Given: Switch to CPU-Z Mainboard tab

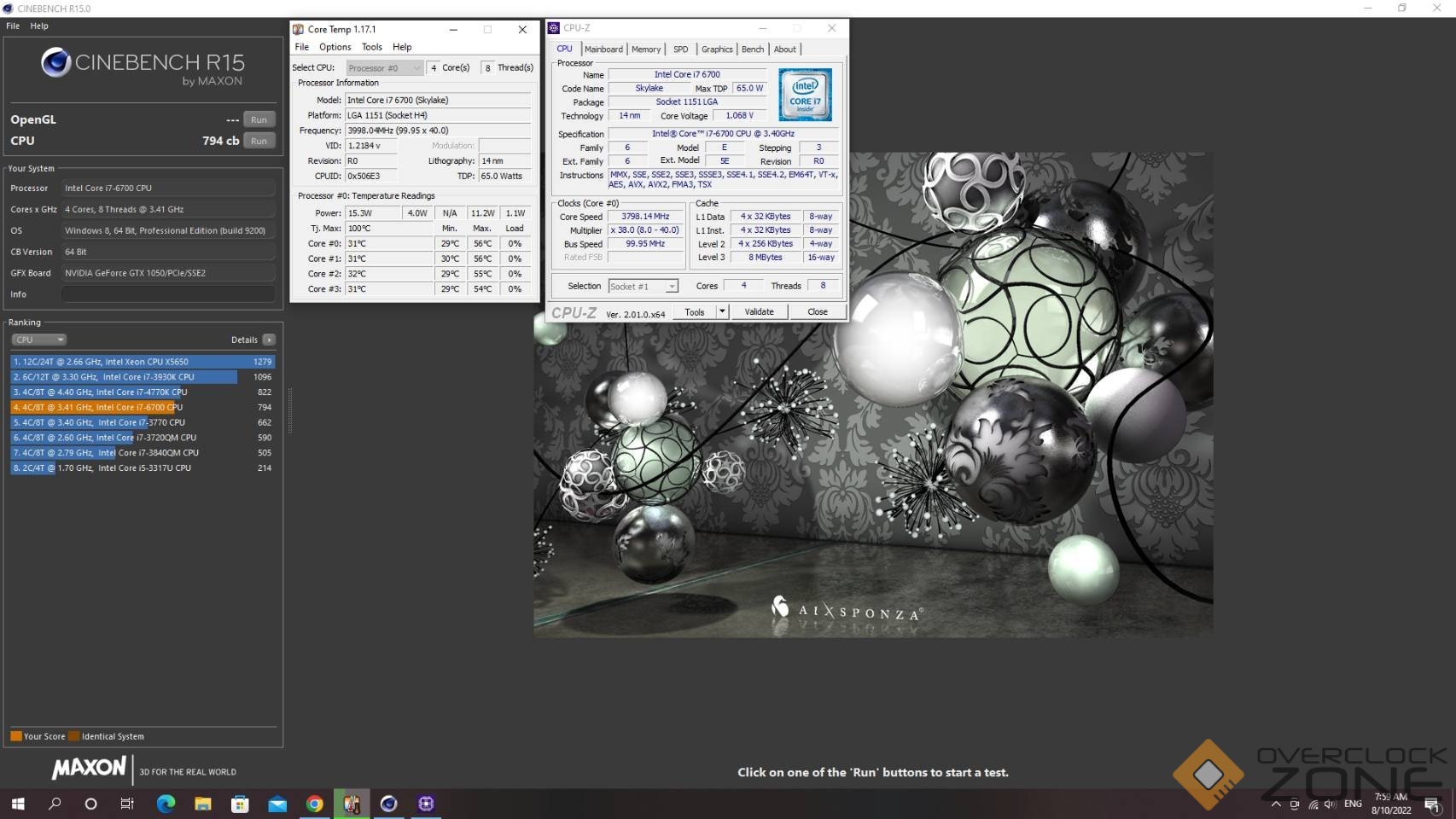Looking at the screenshot, I should (x=603, y=49).
